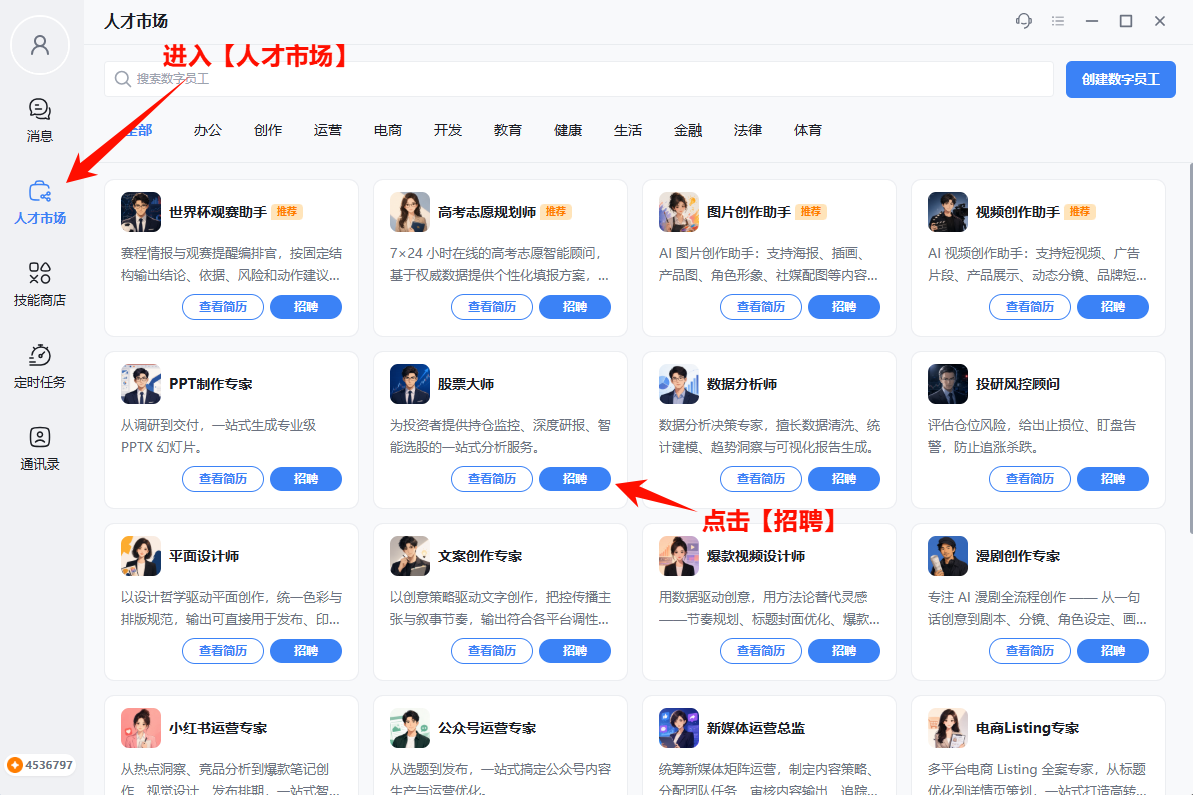Recruit 图片创作助手 with 招聘

click(844, 307)
